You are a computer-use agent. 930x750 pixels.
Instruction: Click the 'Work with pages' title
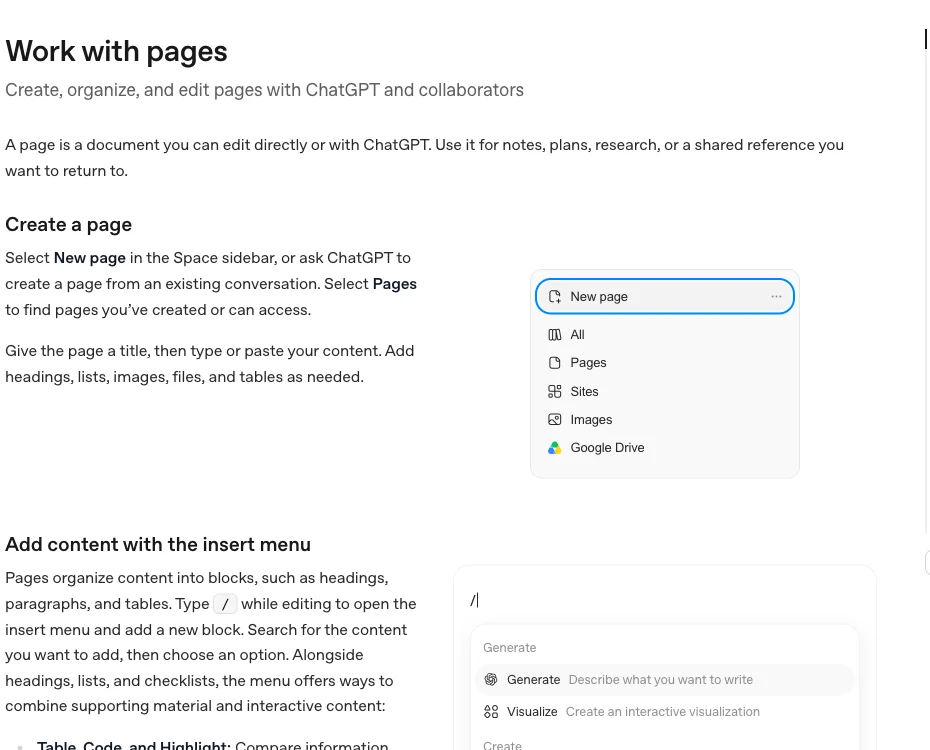pos(116,52)
